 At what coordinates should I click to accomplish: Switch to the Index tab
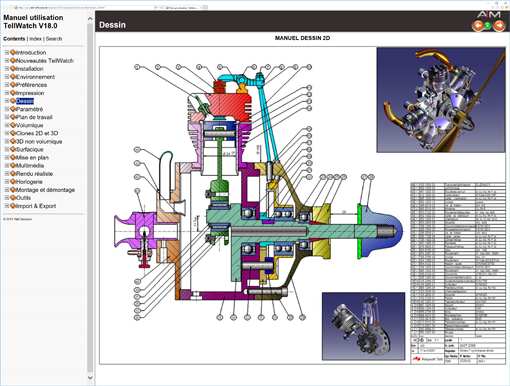(35, 39)
